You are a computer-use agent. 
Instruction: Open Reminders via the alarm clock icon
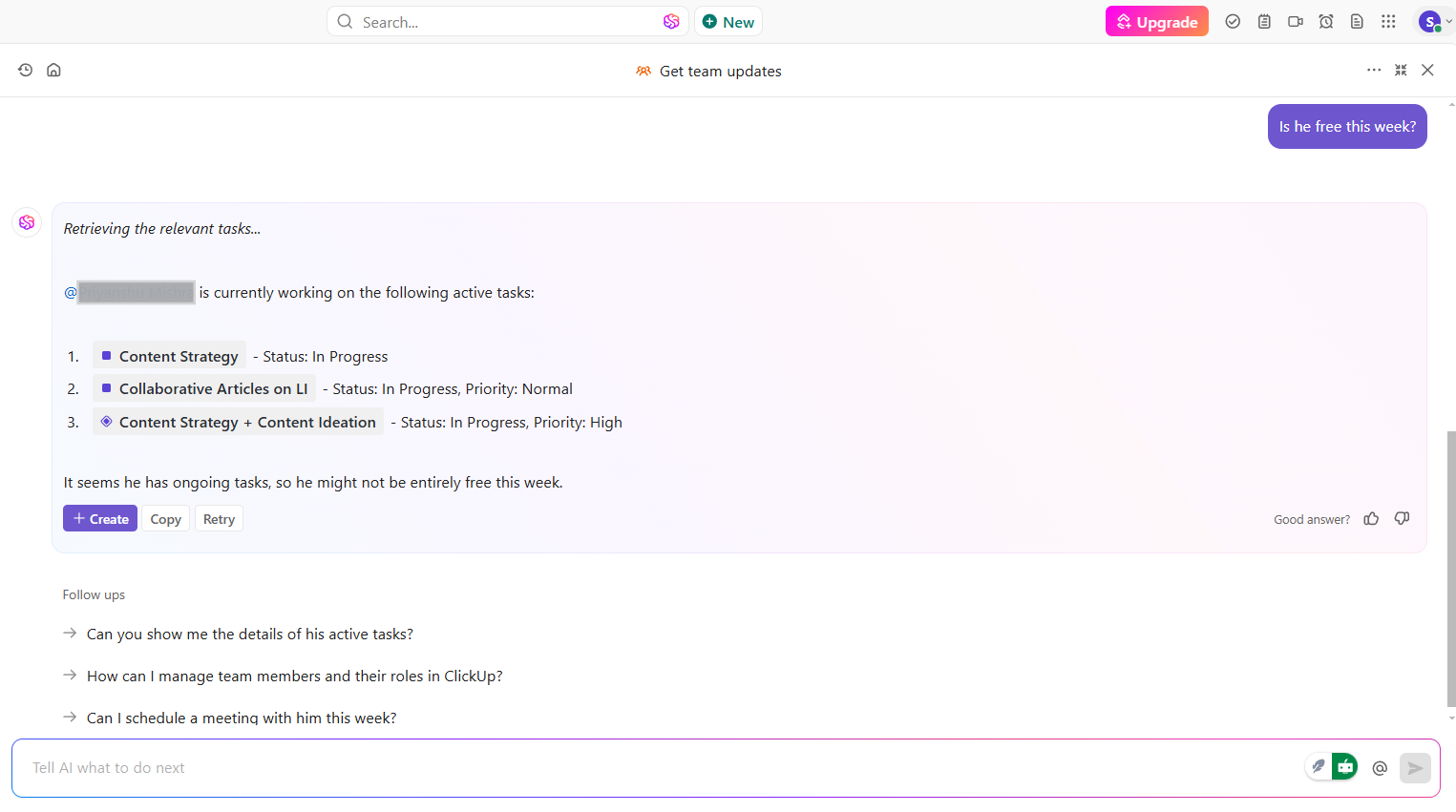pyautogui.click(x=1326, y=21)
